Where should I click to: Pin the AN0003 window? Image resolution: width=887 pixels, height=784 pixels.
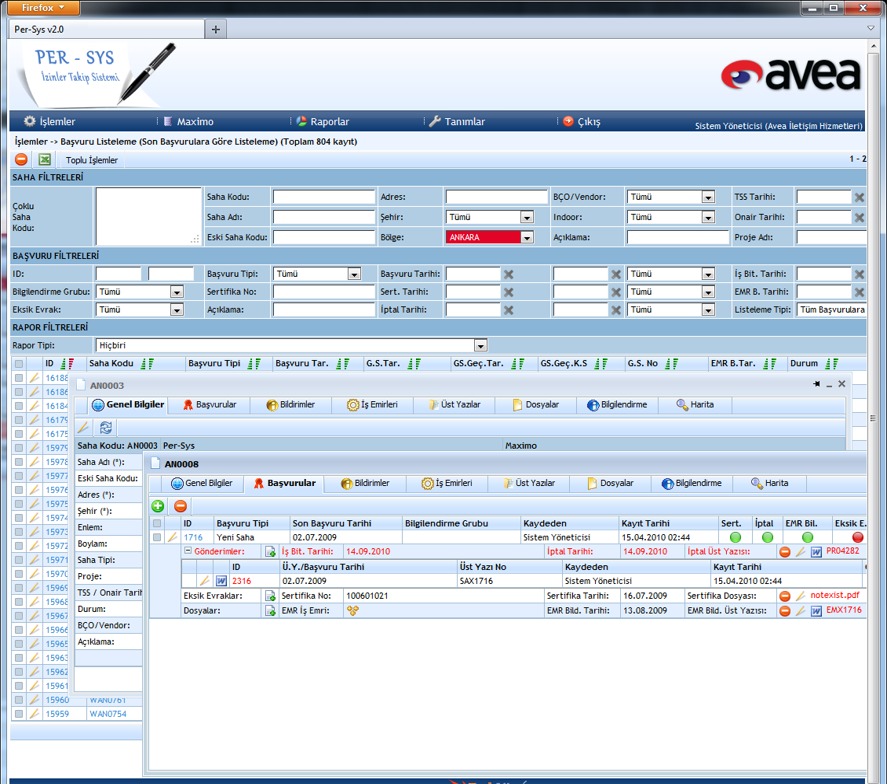tap(816, 384)
